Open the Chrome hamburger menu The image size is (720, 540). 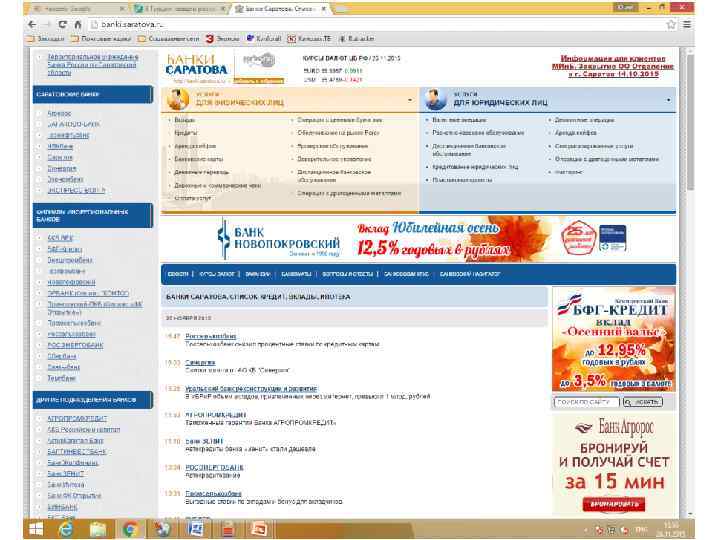[x=687, y=25]
